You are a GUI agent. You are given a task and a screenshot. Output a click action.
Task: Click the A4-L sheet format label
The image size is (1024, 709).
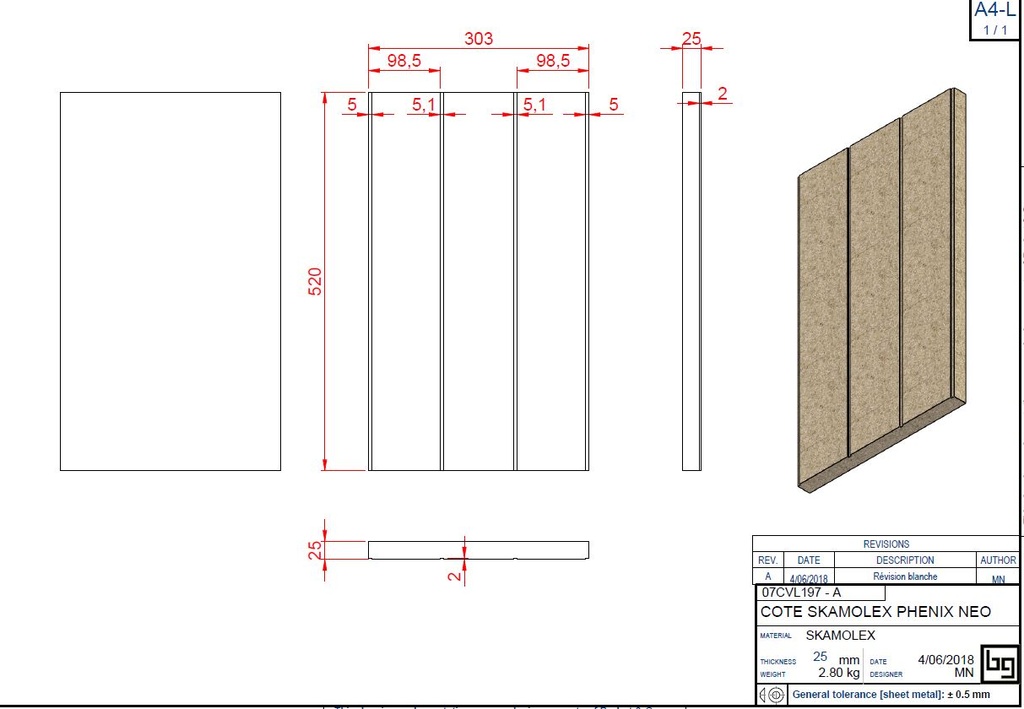[995, 11]
